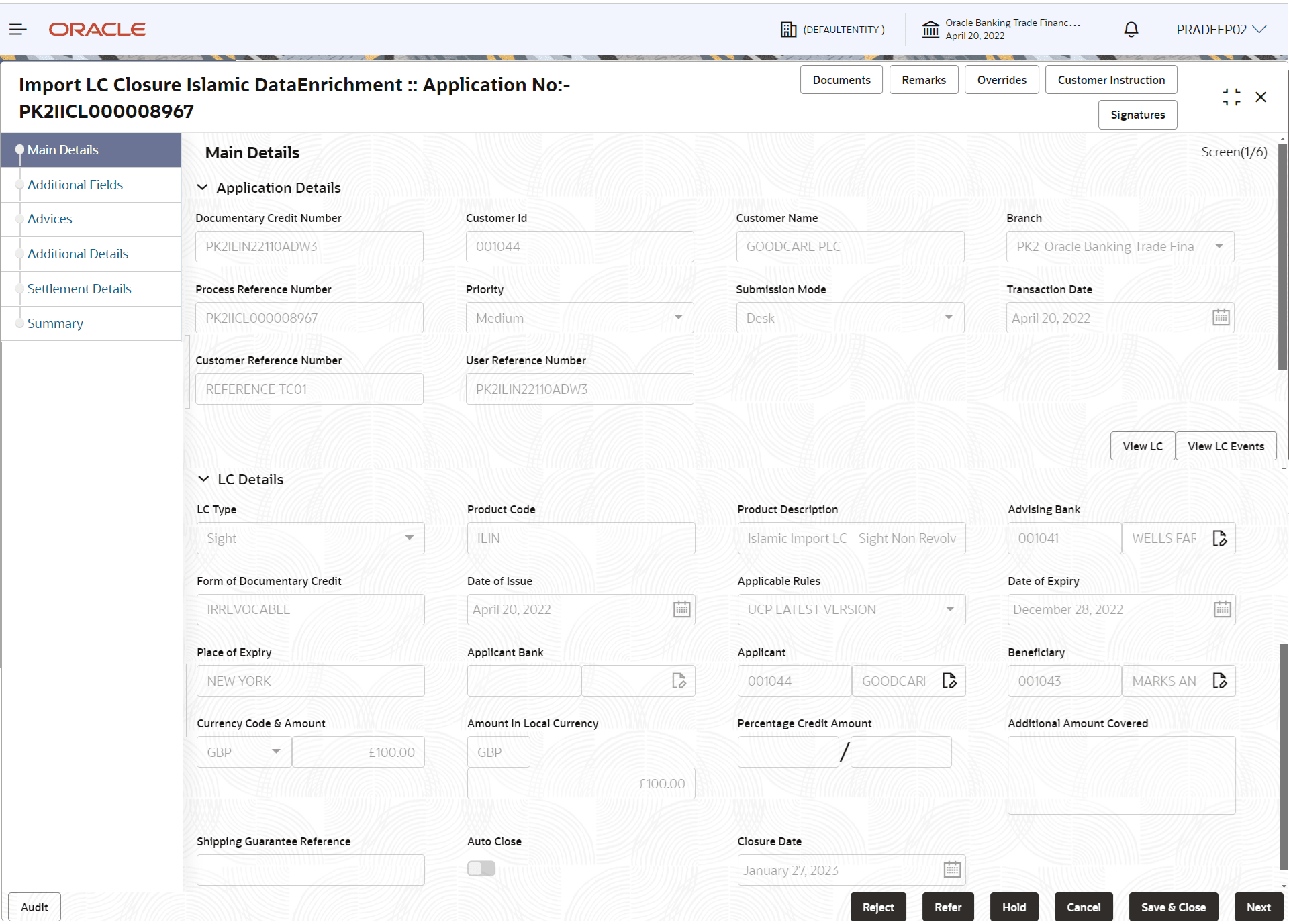This screenshot has width=1289, height=924.
Task: Open the Closure Date calendar picker
Action: 951,869
